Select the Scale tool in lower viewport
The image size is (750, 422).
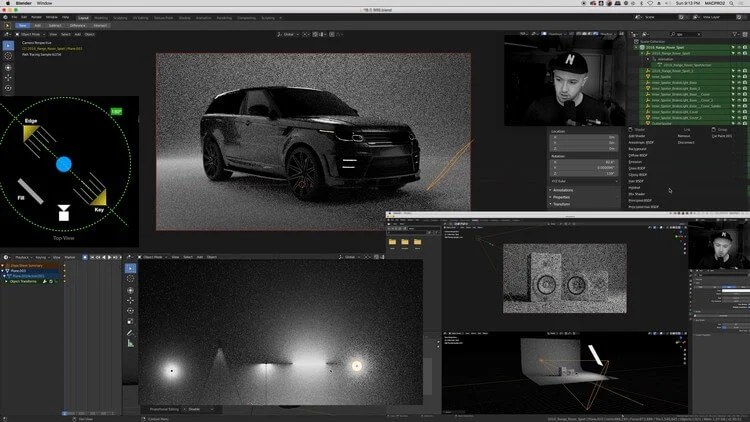pos(130,322)
